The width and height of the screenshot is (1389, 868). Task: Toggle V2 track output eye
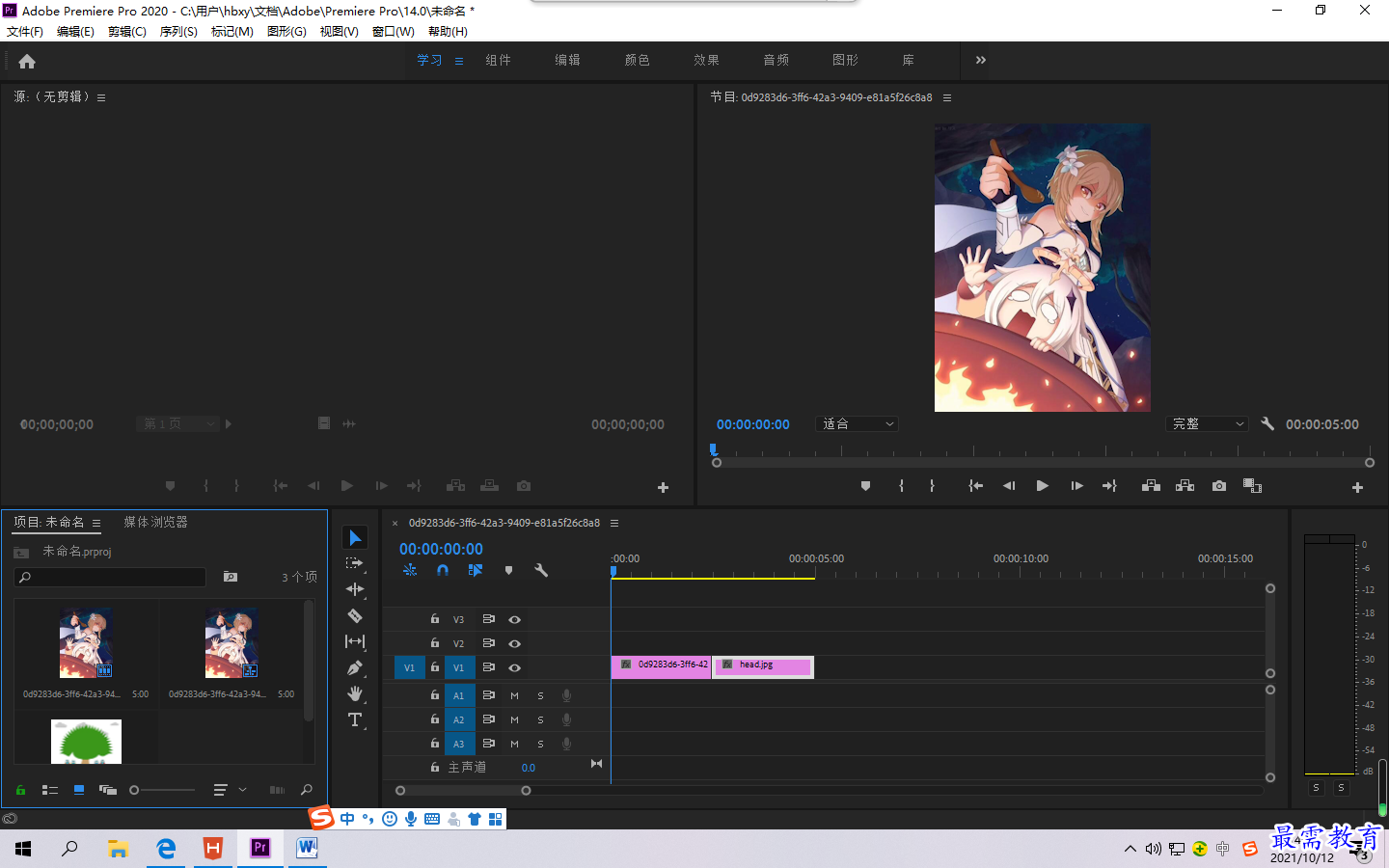[x=514, y=643]
